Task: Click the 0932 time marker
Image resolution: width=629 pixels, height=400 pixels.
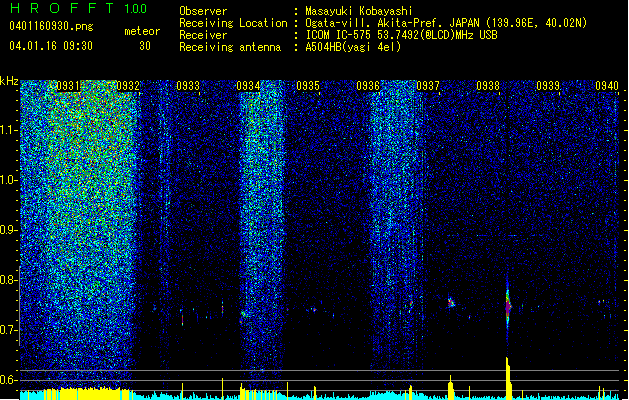Action: coord(128,86)
